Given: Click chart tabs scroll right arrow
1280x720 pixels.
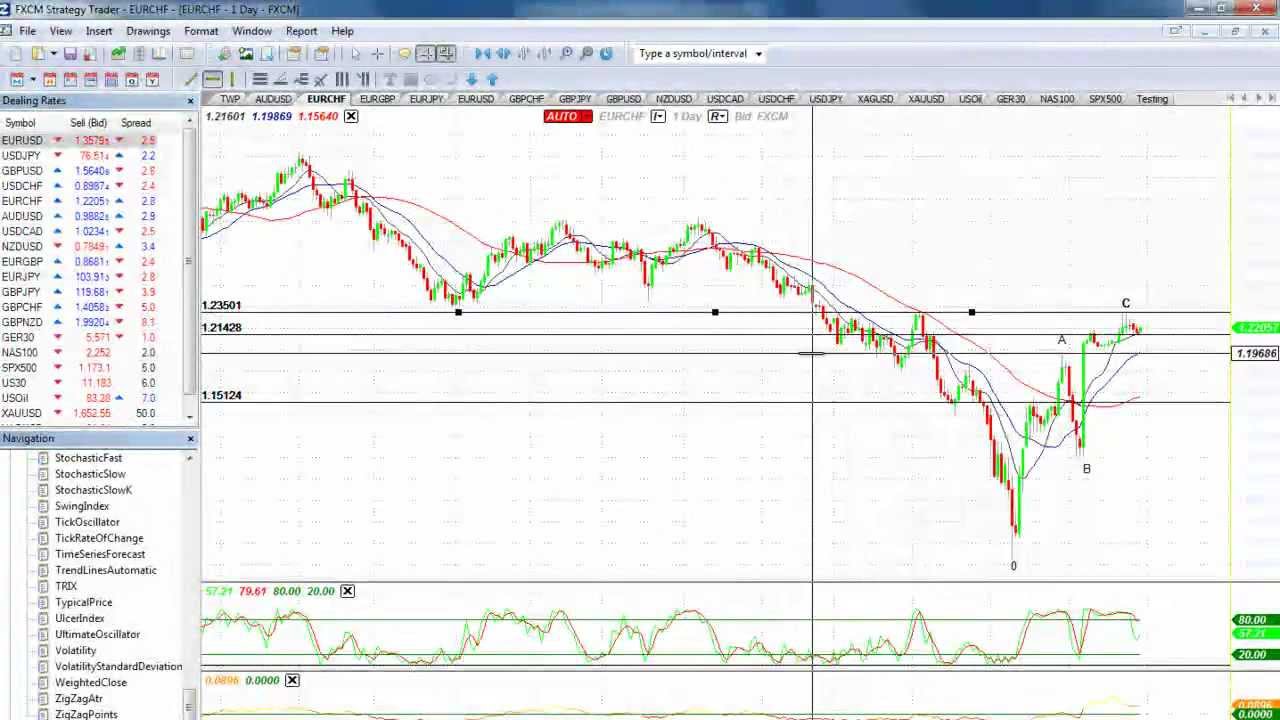Looking at the screenshot, I should pyautogui.click(x=1259, y=98).
